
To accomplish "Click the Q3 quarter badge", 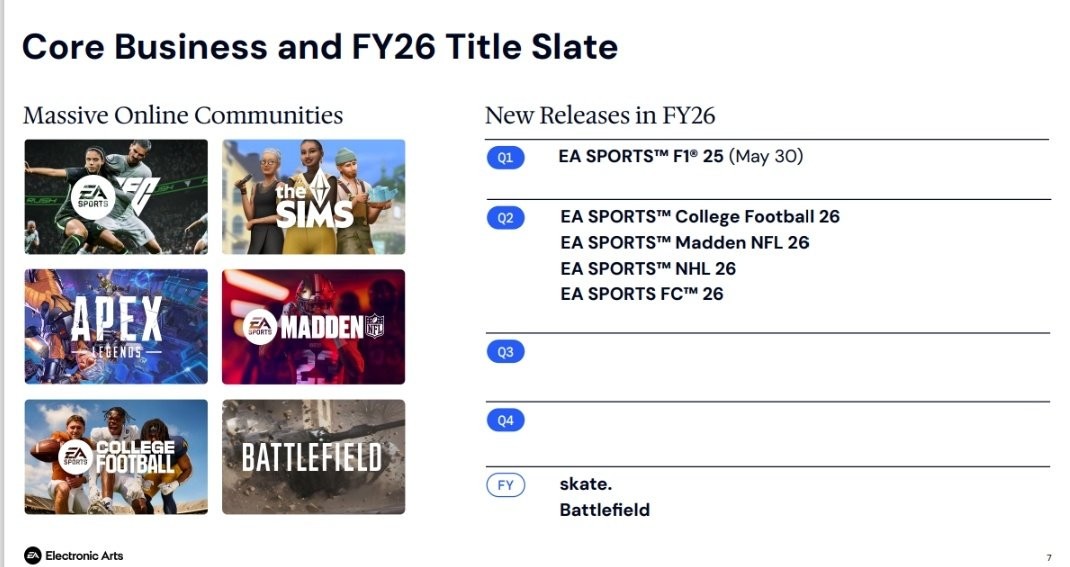I will pyautogui.click(x=505, y=352).
